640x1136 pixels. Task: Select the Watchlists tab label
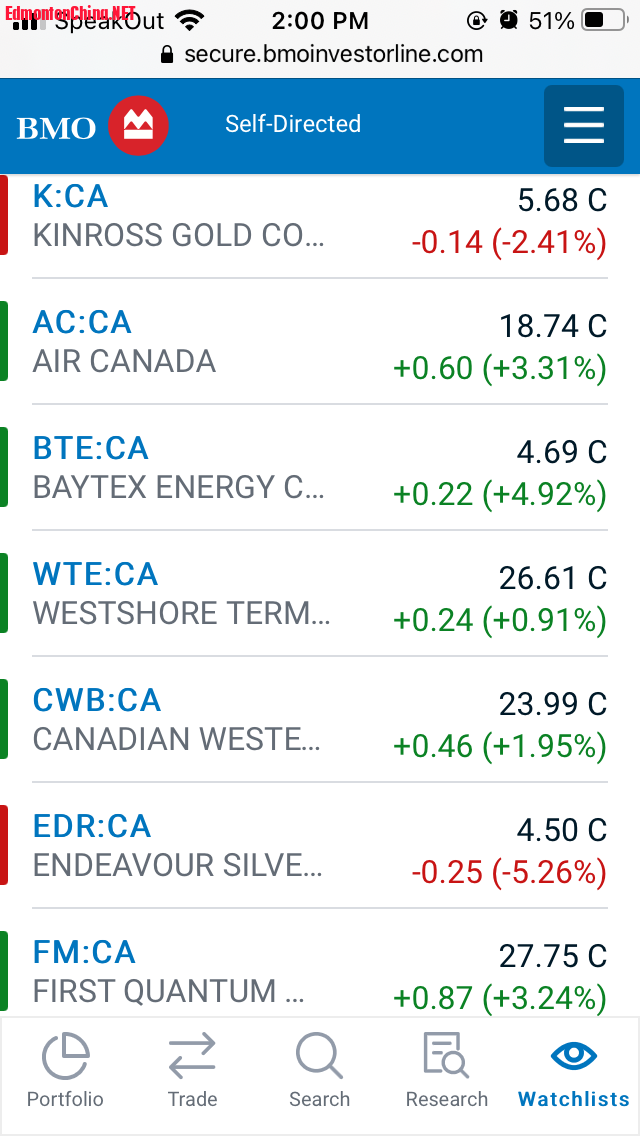574,1099
